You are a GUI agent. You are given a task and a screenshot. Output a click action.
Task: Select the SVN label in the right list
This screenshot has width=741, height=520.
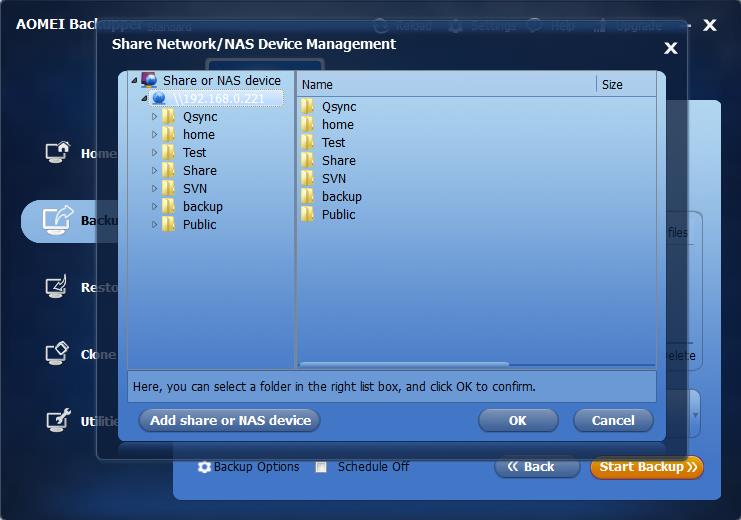coord(334,179)
